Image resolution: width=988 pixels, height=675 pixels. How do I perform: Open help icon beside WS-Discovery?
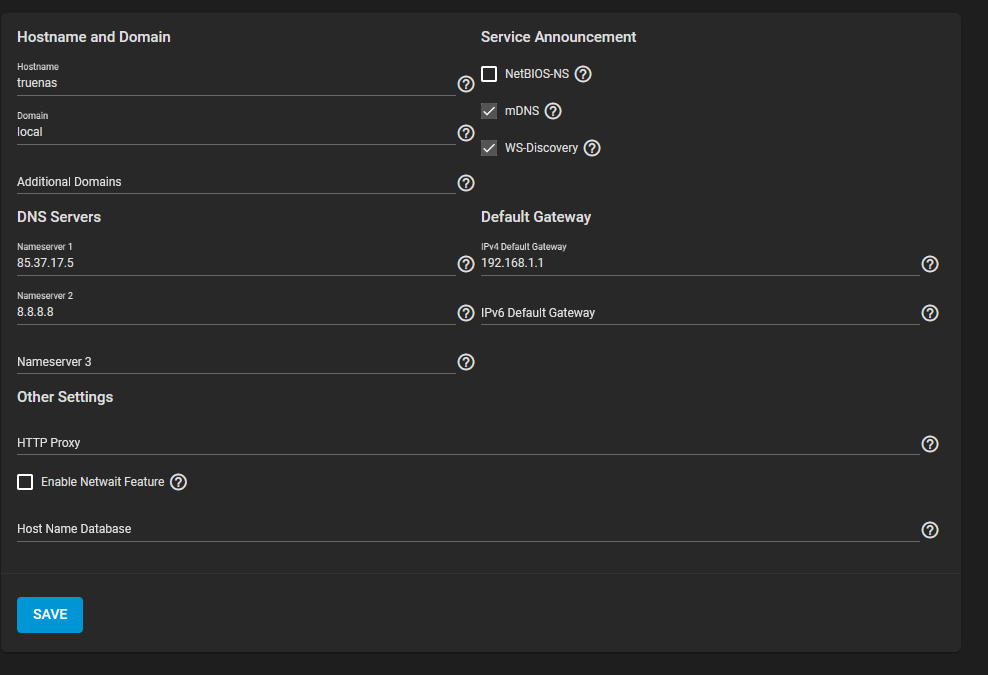point(592,148)
